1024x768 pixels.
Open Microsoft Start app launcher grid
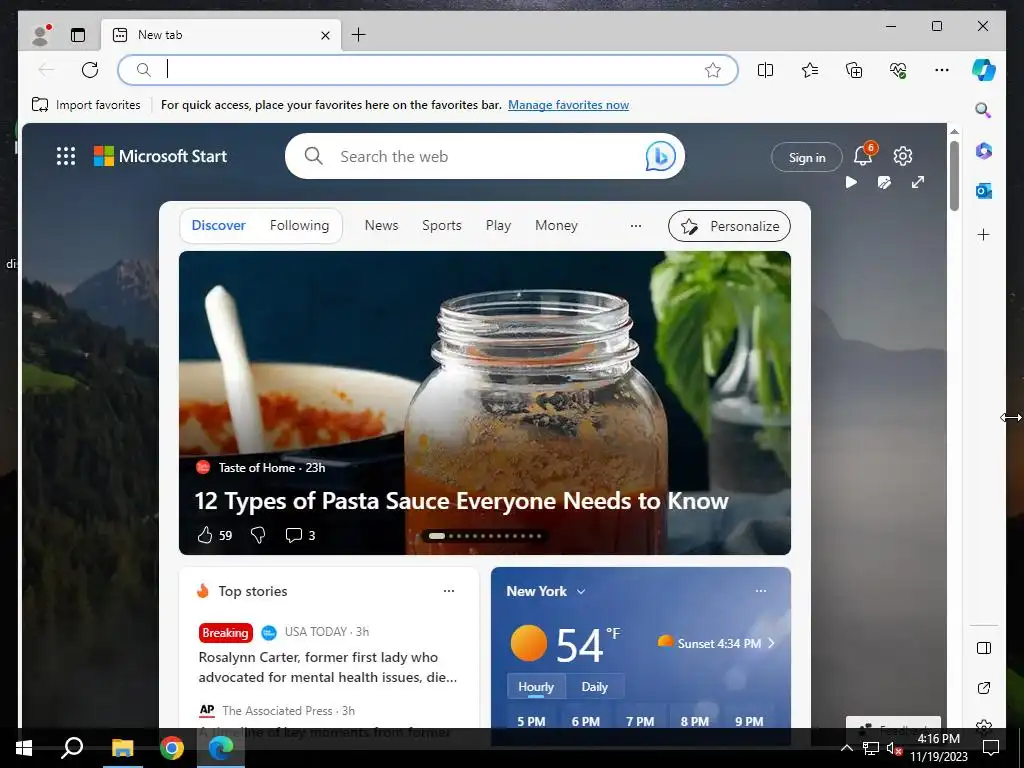pyautogui.click(x=66, y=156)
